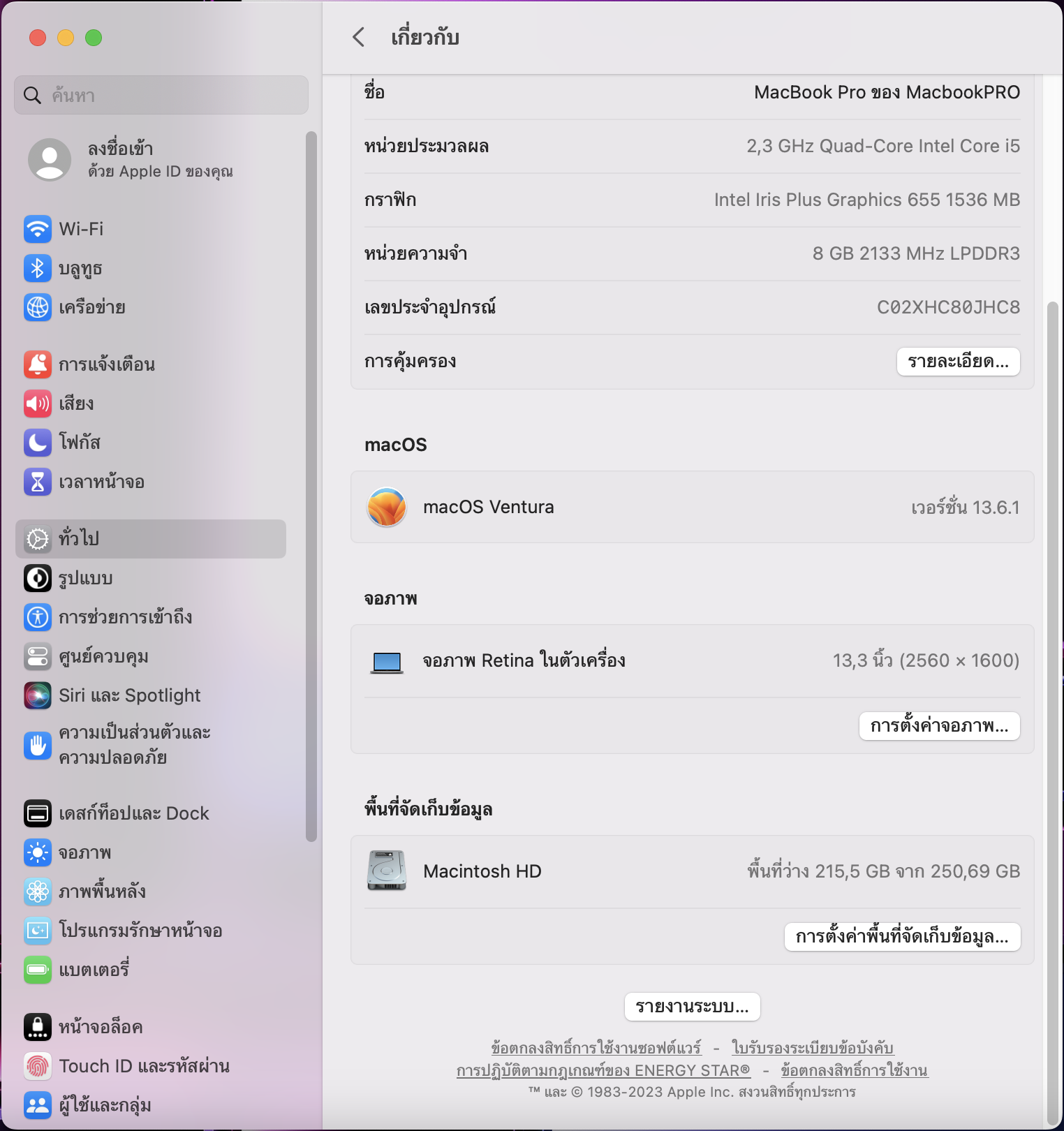Select the General gear icon (ทั่วไป)
Image resolution: width=1064 pixels, height=1131 pixels.
tap(38, 539)
